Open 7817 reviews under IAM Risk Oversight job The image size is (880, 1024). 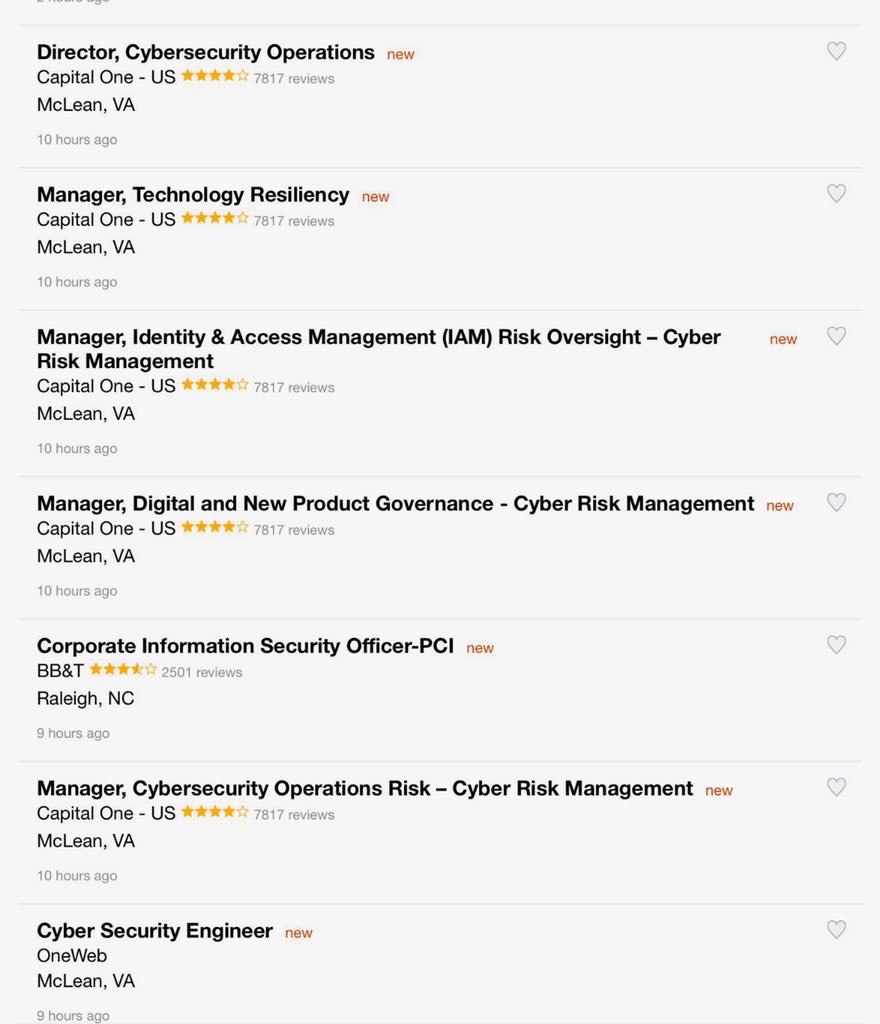294,387
